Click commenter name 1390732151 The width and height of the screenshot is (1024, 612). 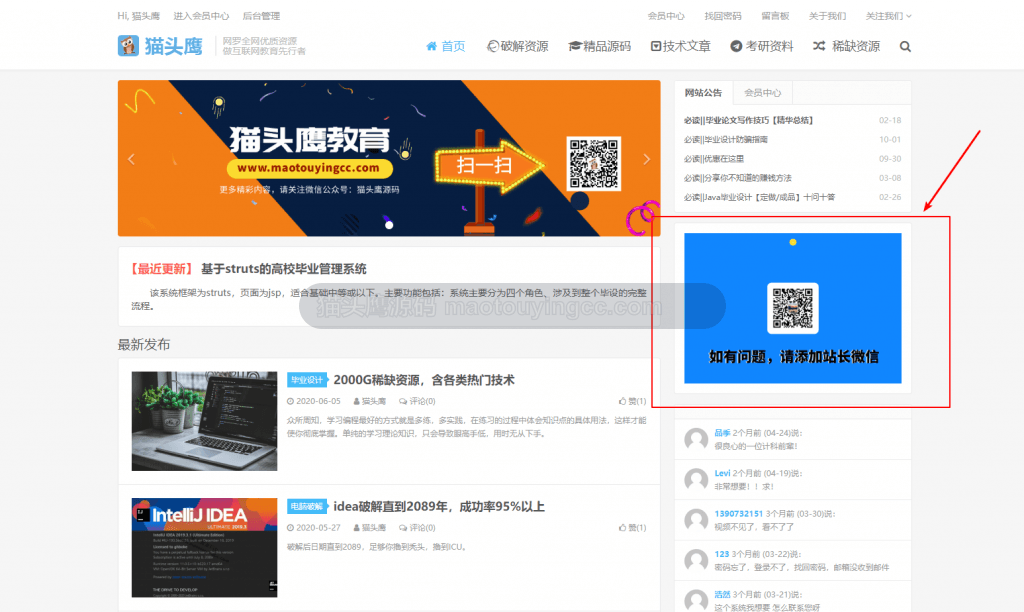pyautogui.click(x=739, y=514)
